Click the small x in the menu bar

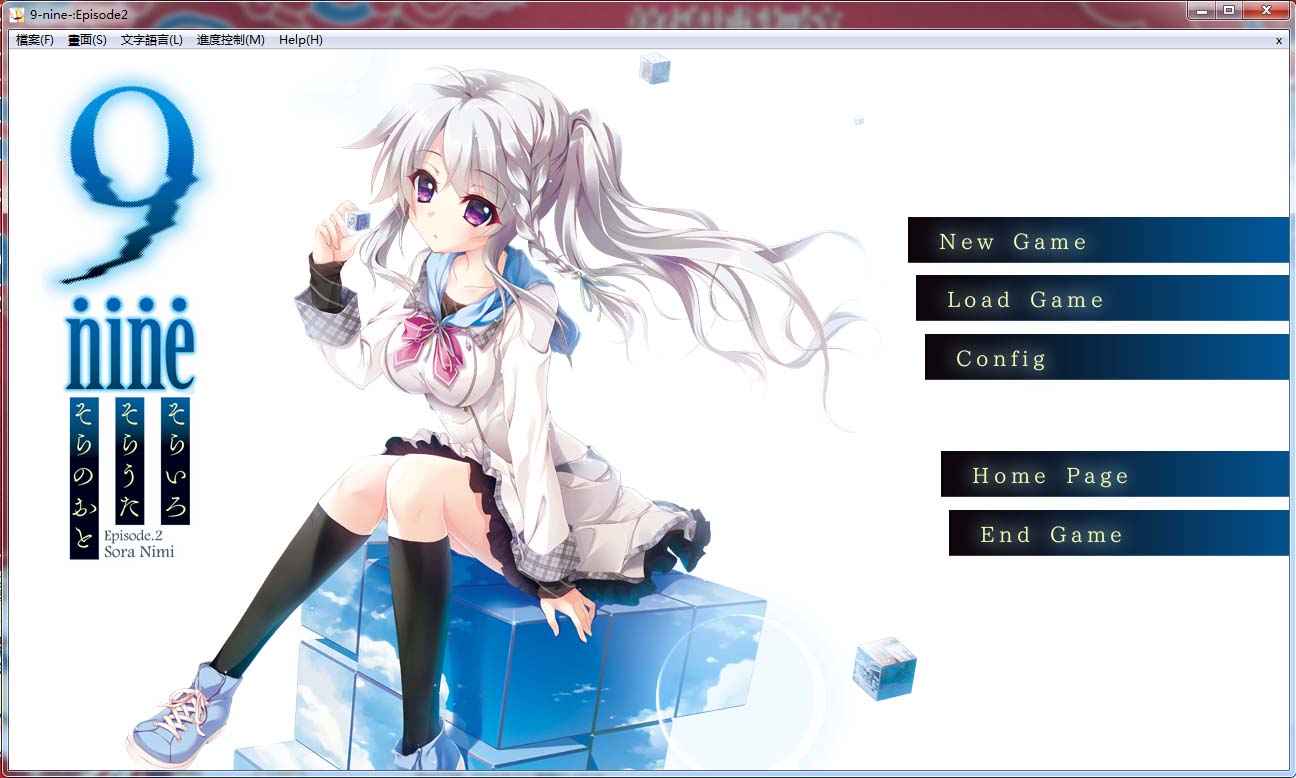point(1279,41)
